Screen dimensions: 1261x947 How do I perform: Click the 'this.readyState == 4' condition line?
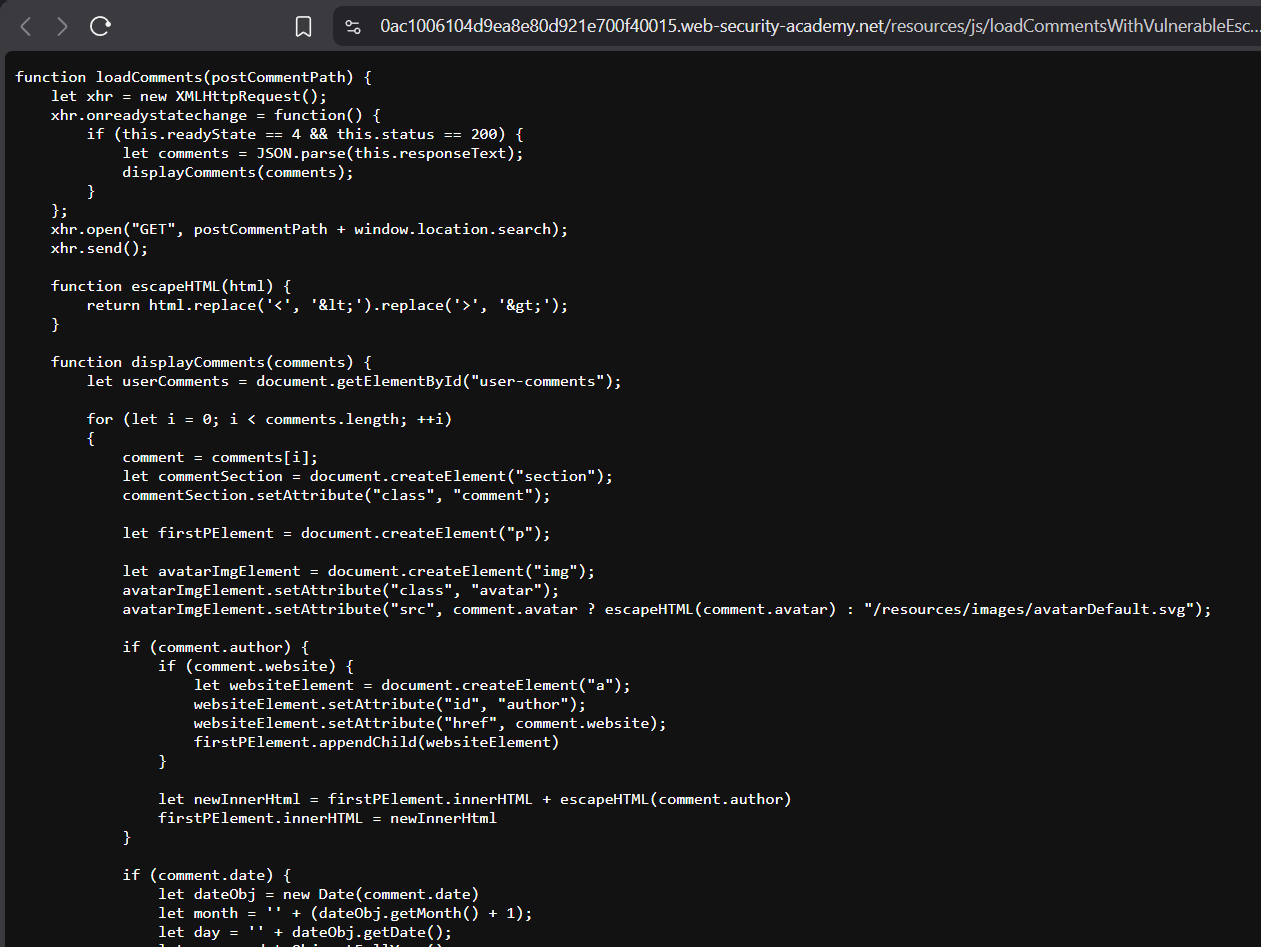pyautogui.click(x=305, y=134)
